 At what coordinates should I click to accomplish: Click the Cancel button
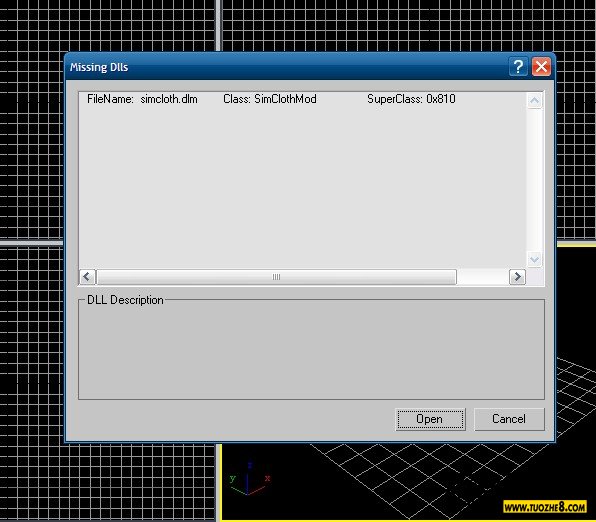(x=509, y=419)
